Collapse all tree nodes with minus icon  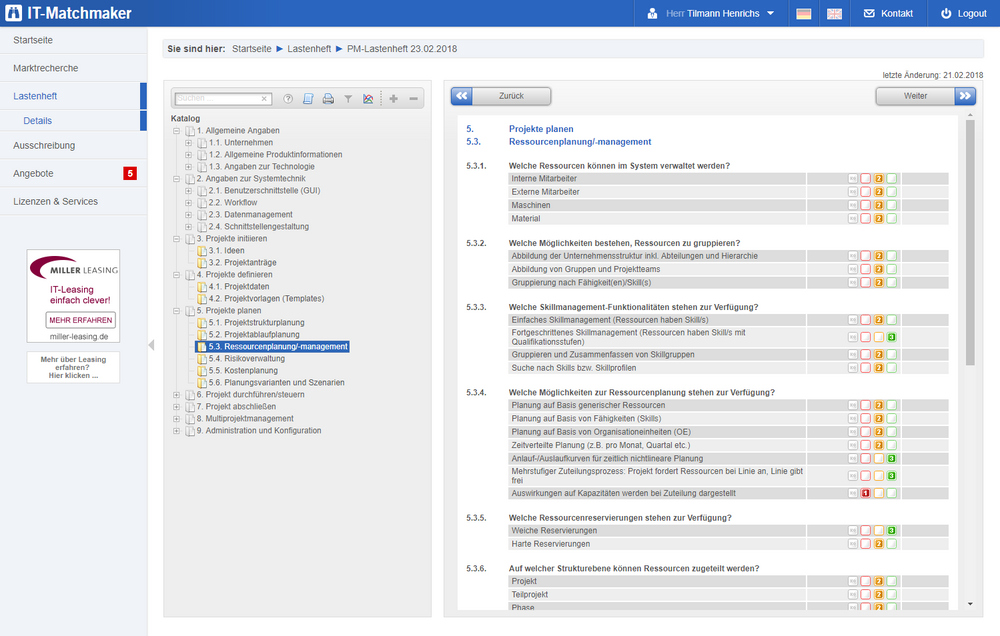pos(414,99)
